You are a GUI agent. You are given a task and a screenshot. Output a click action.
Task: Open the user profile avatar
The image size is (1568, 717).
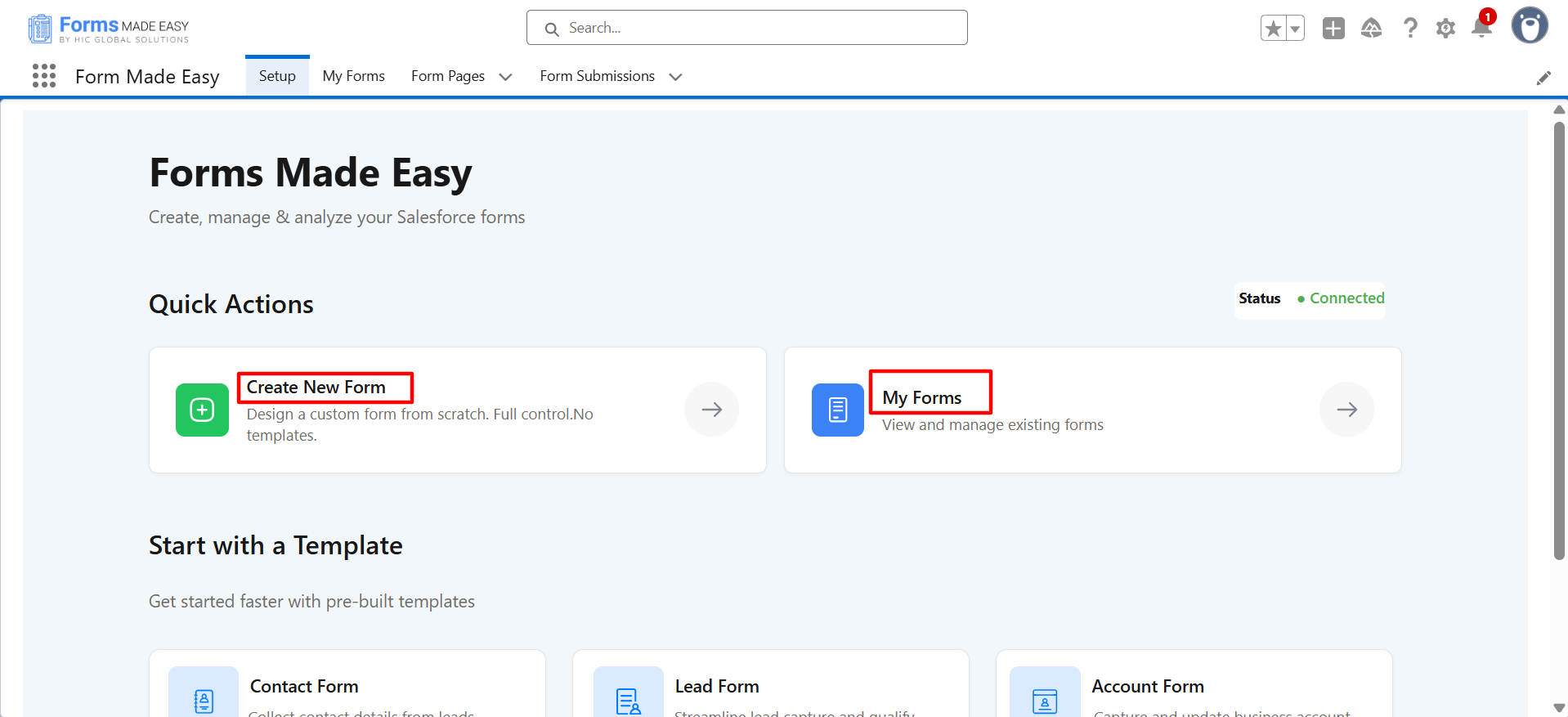click(x=1530, y=25)
